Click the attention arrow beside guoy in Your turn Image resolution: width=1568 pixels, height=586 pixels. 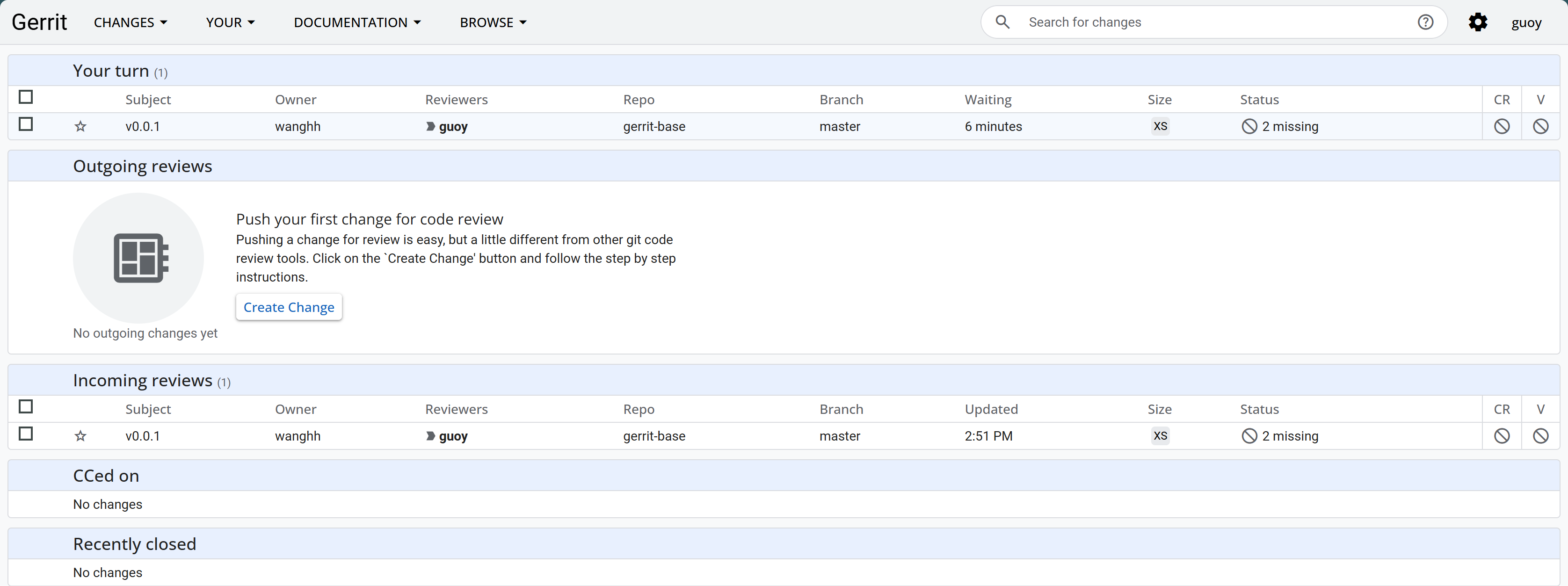click(430, 127)
